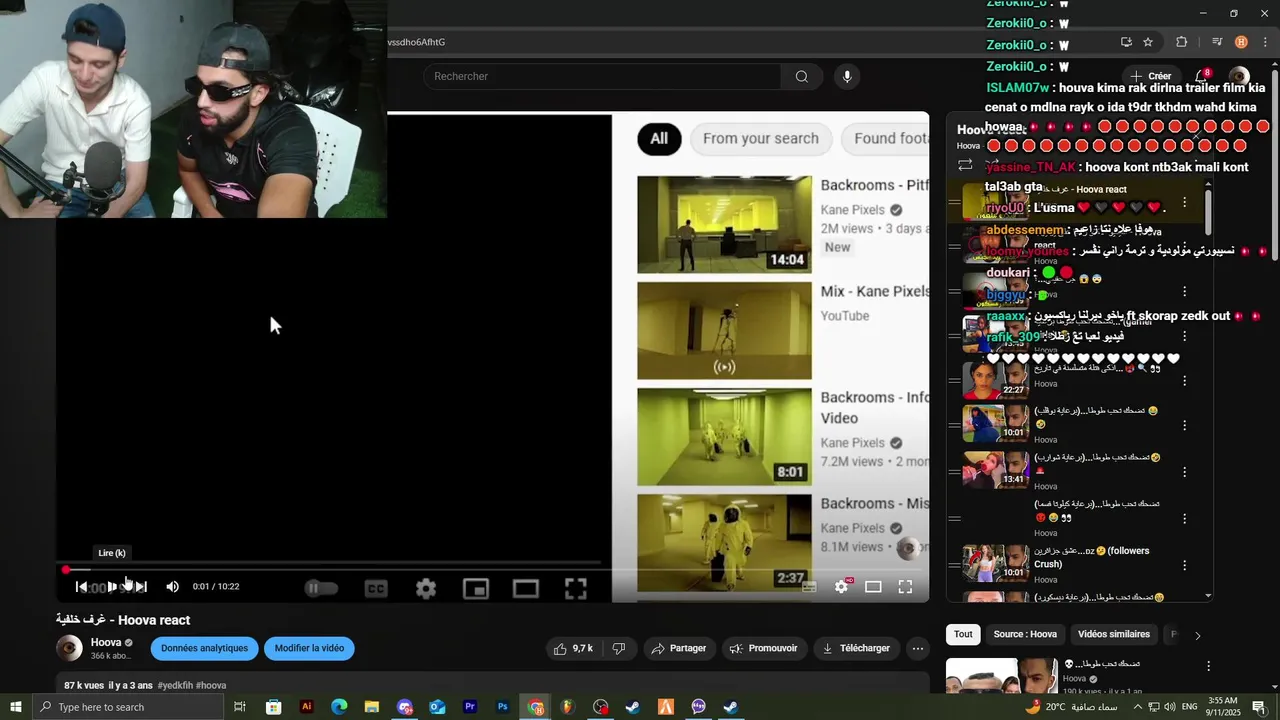Show hidden tray icons chevron
The image size is (1280, 720).
(1137, 707)
